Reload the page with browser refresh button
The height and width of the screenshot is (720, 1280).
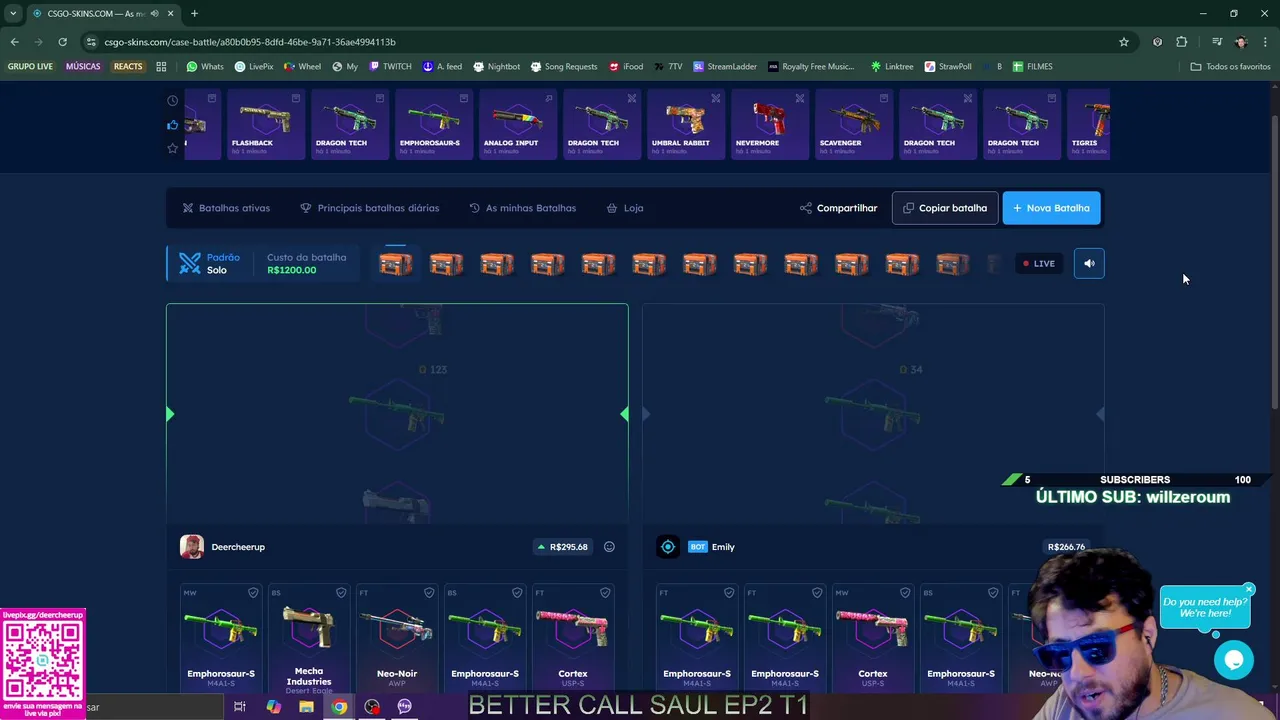pos(62,42)
